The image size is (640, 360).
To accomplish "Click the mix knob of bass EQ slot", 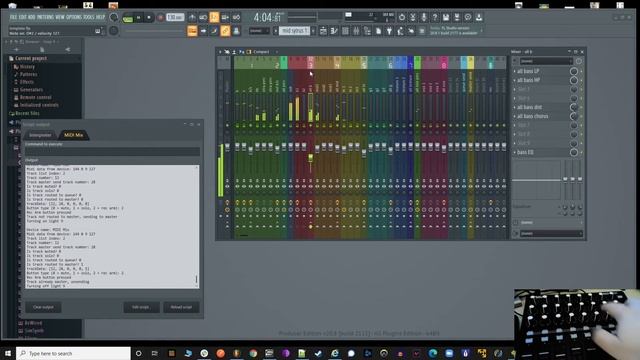I will (x=573, y=152).
